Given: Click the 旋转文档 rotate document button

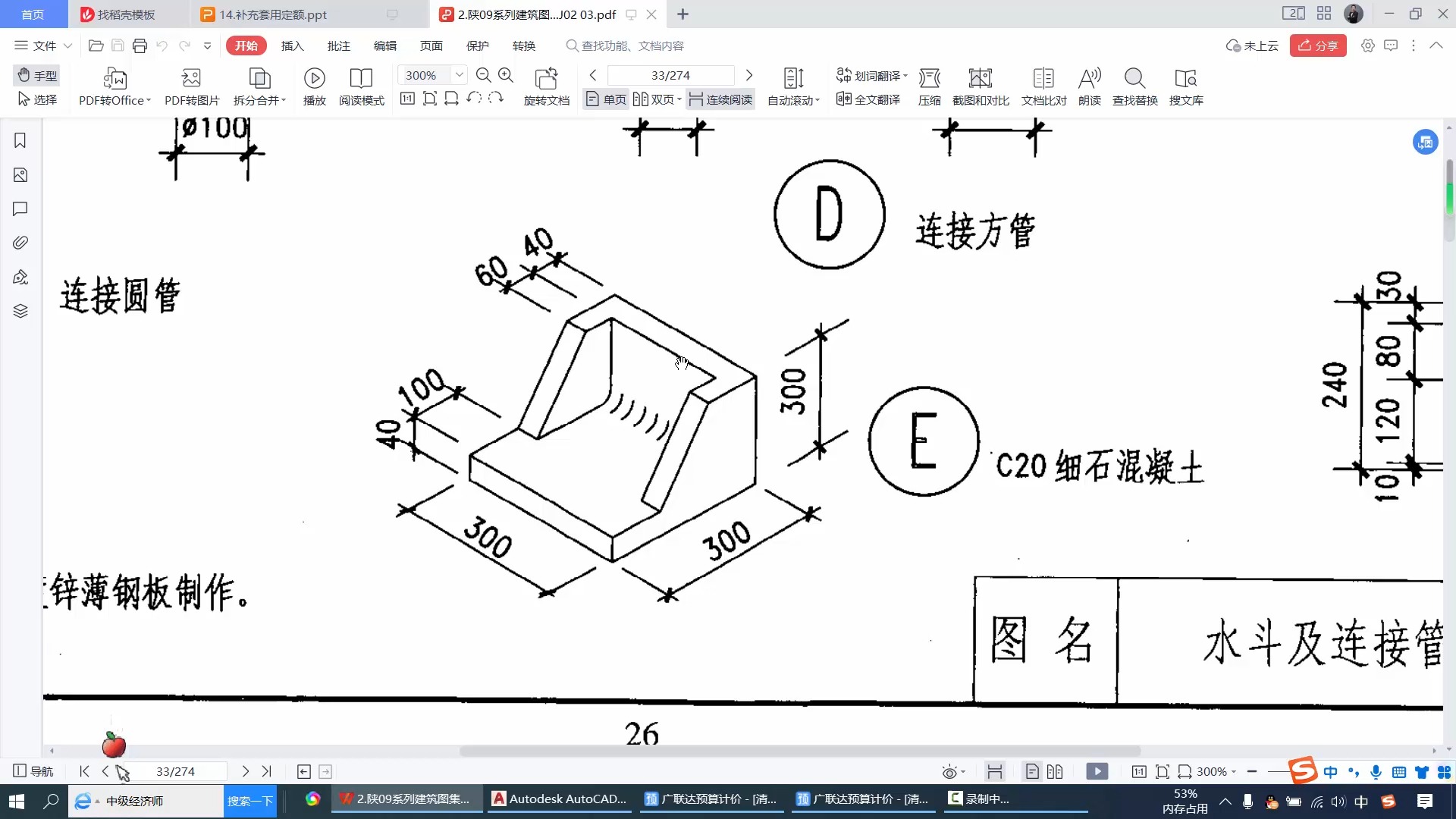Looking at the screenshot, I should (x=546, y=86).
